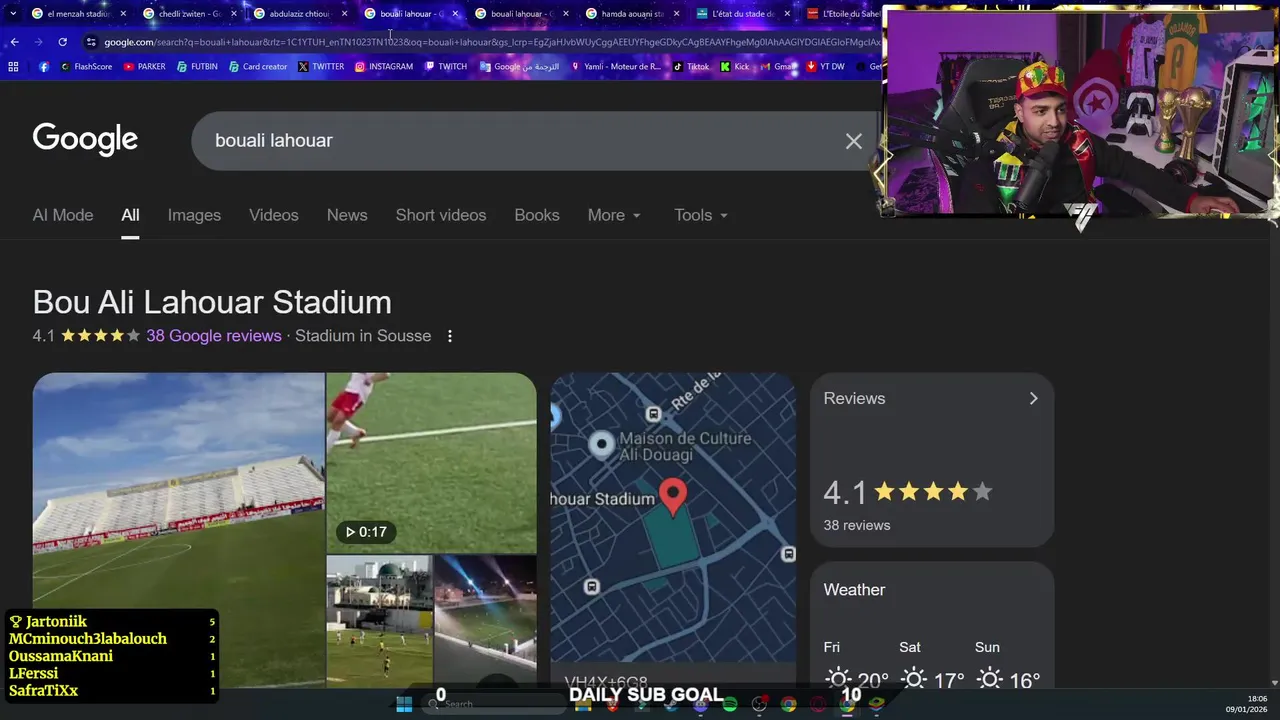Open the tab search dropdown arrow
This screenshot has width=1280, height=720.
(12, 14)
